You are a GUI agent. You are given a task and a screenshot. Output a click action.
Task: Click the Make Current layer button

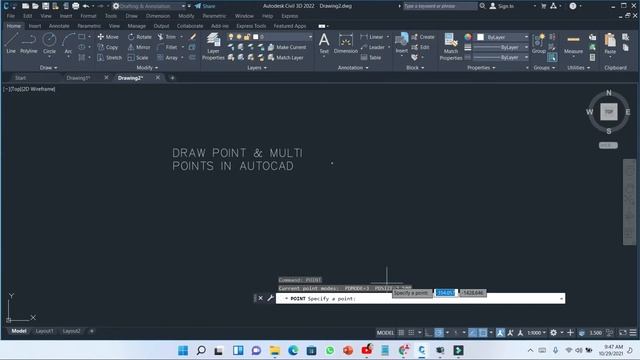287,47
